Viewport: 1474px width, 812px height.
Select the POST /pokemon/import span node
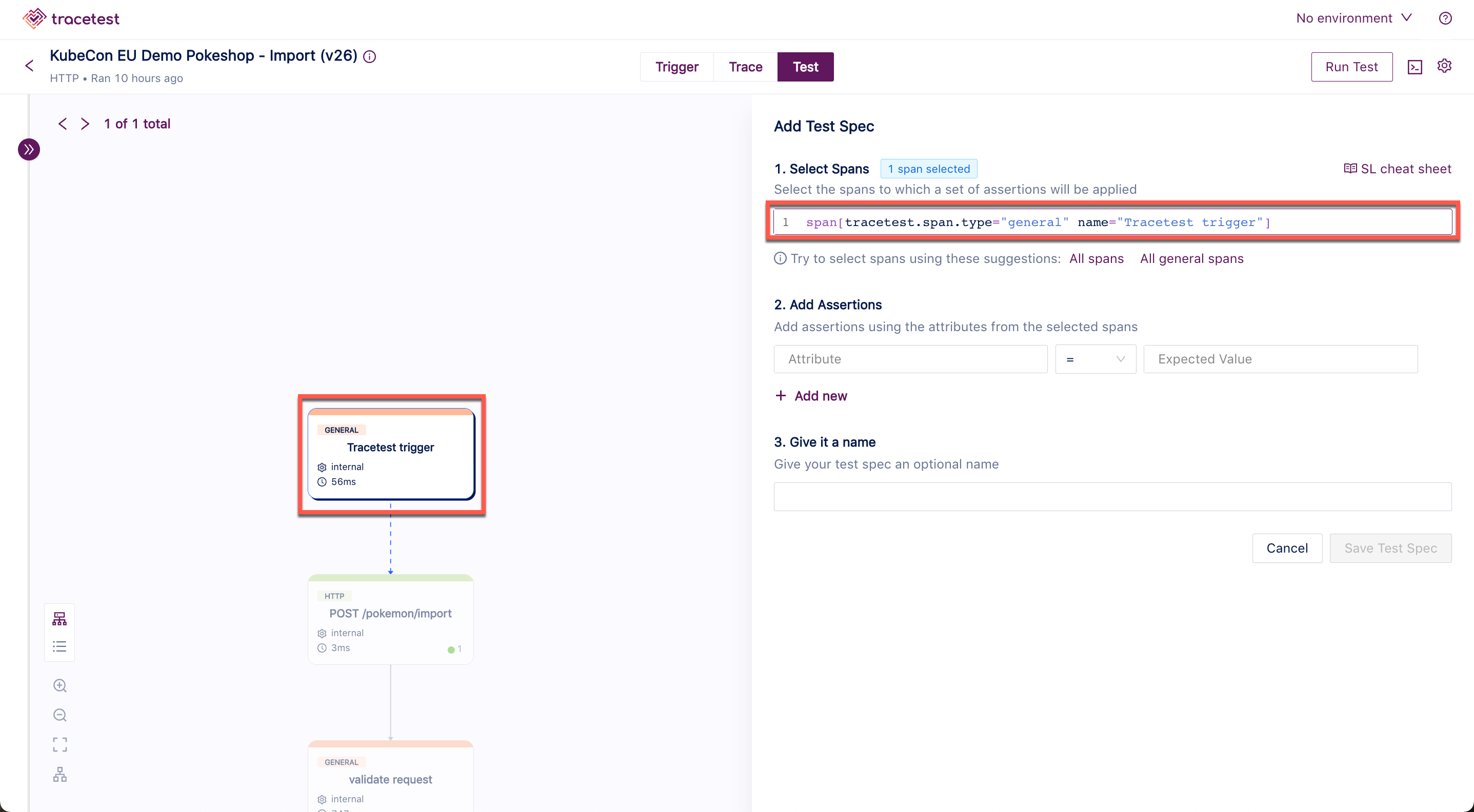[x=391, y=619]
